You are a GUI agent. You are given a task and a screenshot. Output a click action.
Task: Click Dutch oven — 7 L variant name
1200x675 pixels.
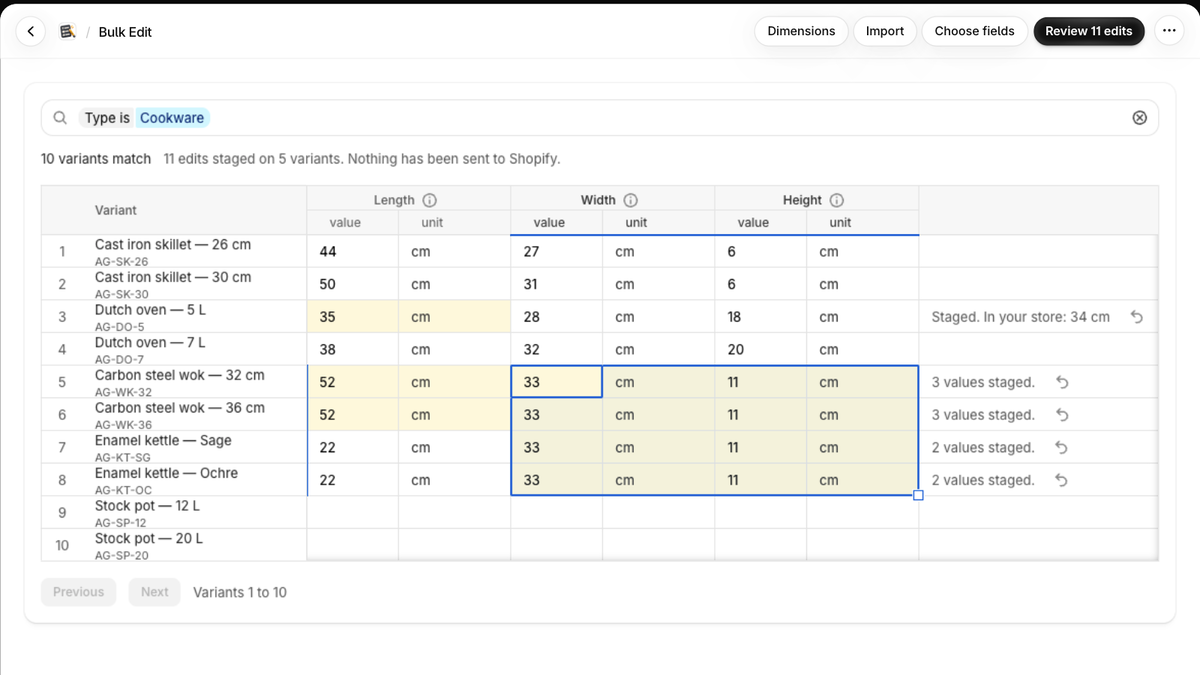(x=150, y=342)
